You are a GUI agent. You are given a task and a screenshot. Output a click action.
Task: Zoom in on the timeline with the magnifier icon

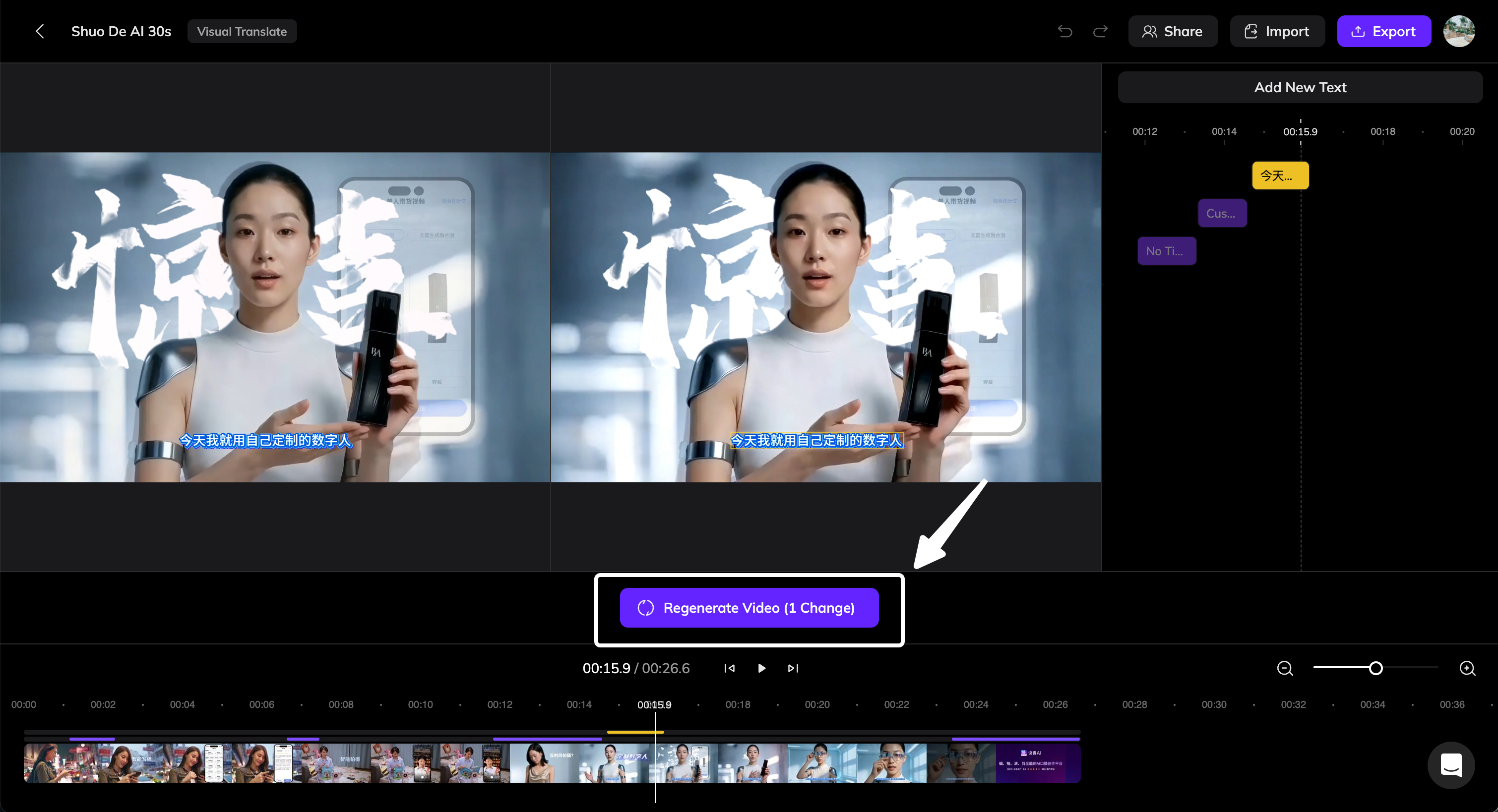tap(1468, 668)
